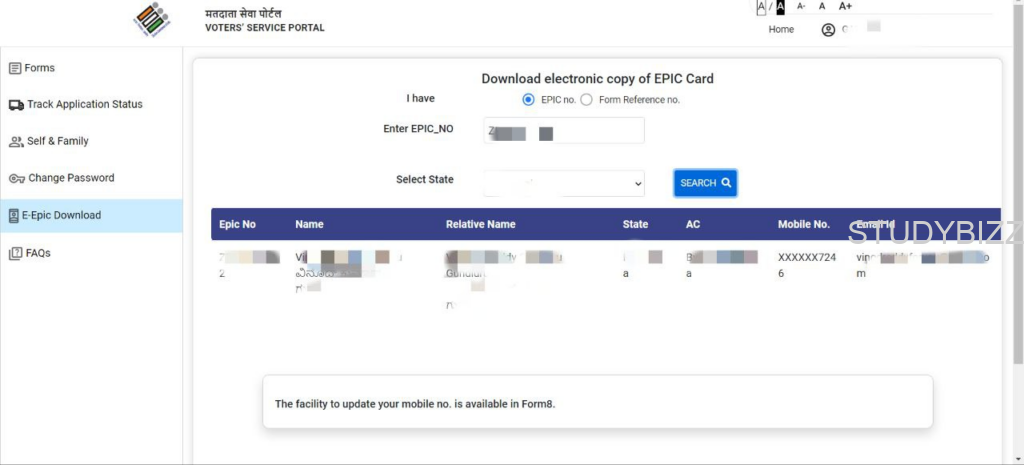Click the E-Epic Download card icon

(x=14, y=216)
